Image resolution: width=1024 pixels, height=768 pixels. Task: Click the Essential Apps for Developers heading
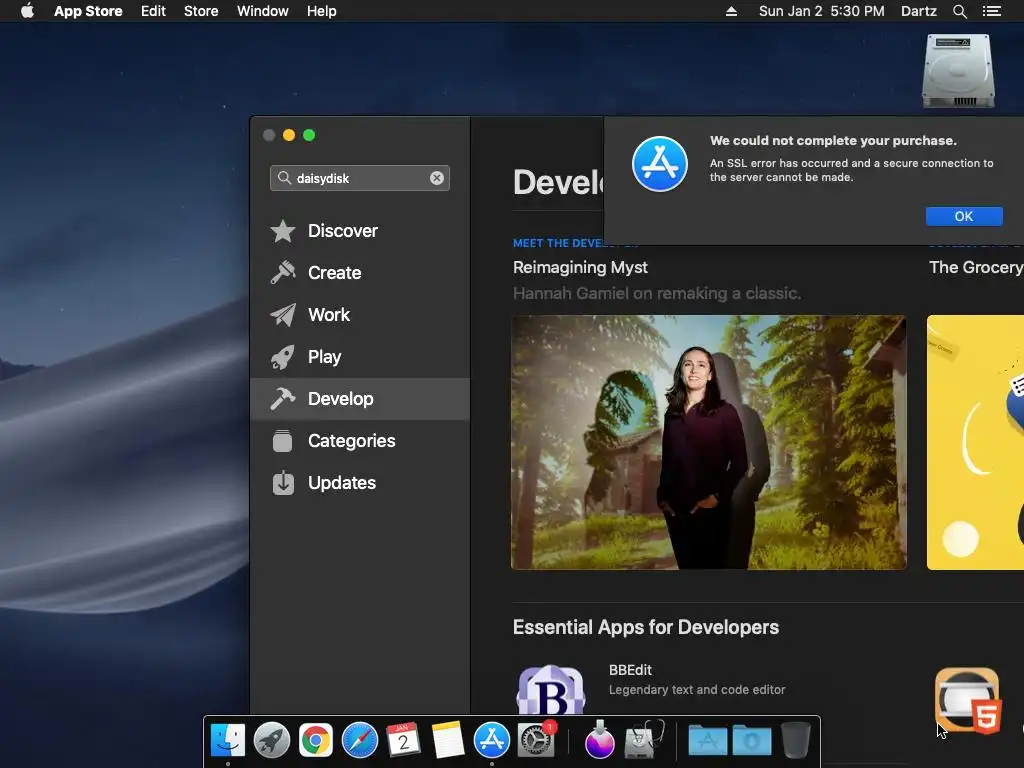click(x=645, y=627)
